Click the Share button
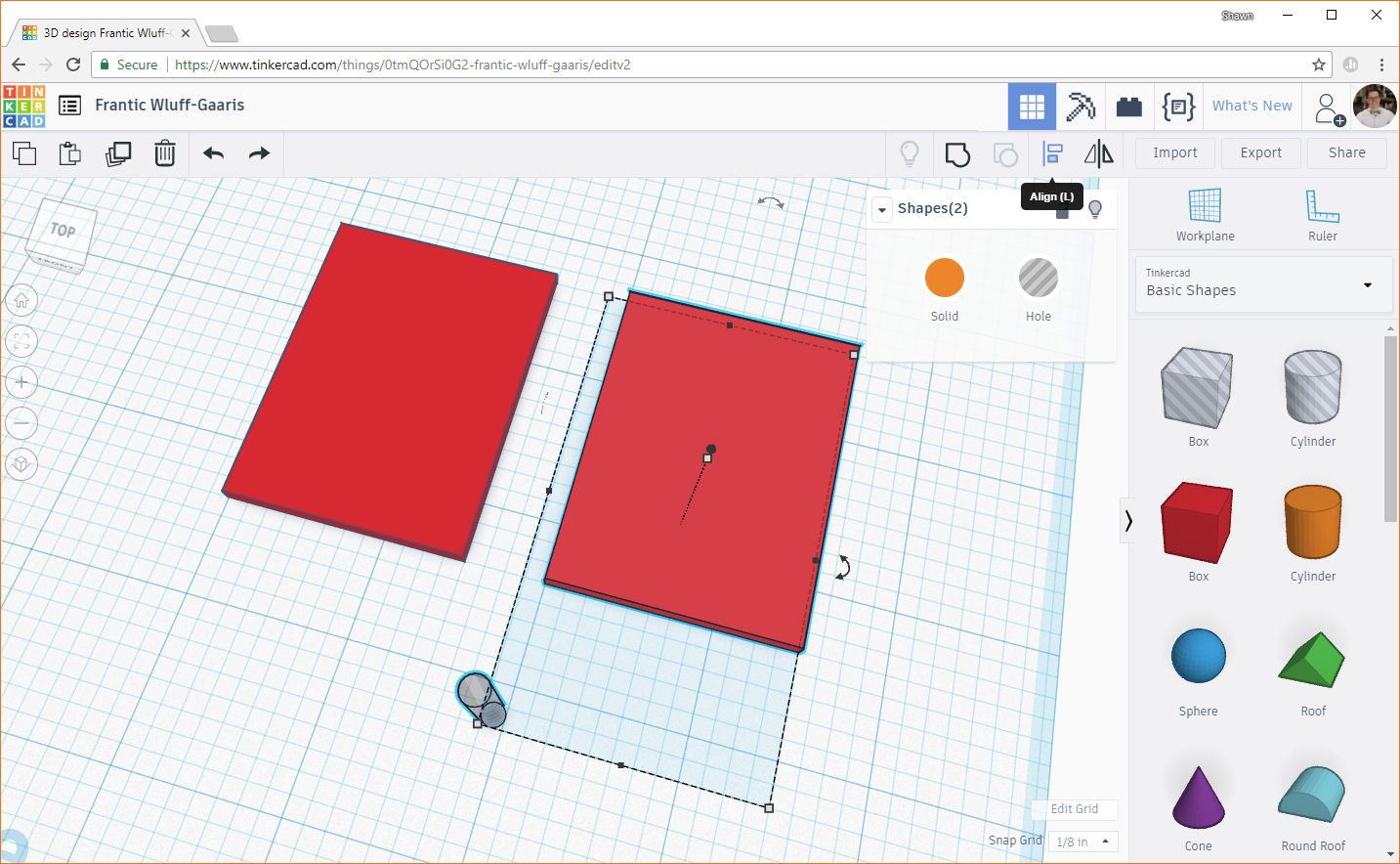 pyautogui.click(x=1347, y=152)
